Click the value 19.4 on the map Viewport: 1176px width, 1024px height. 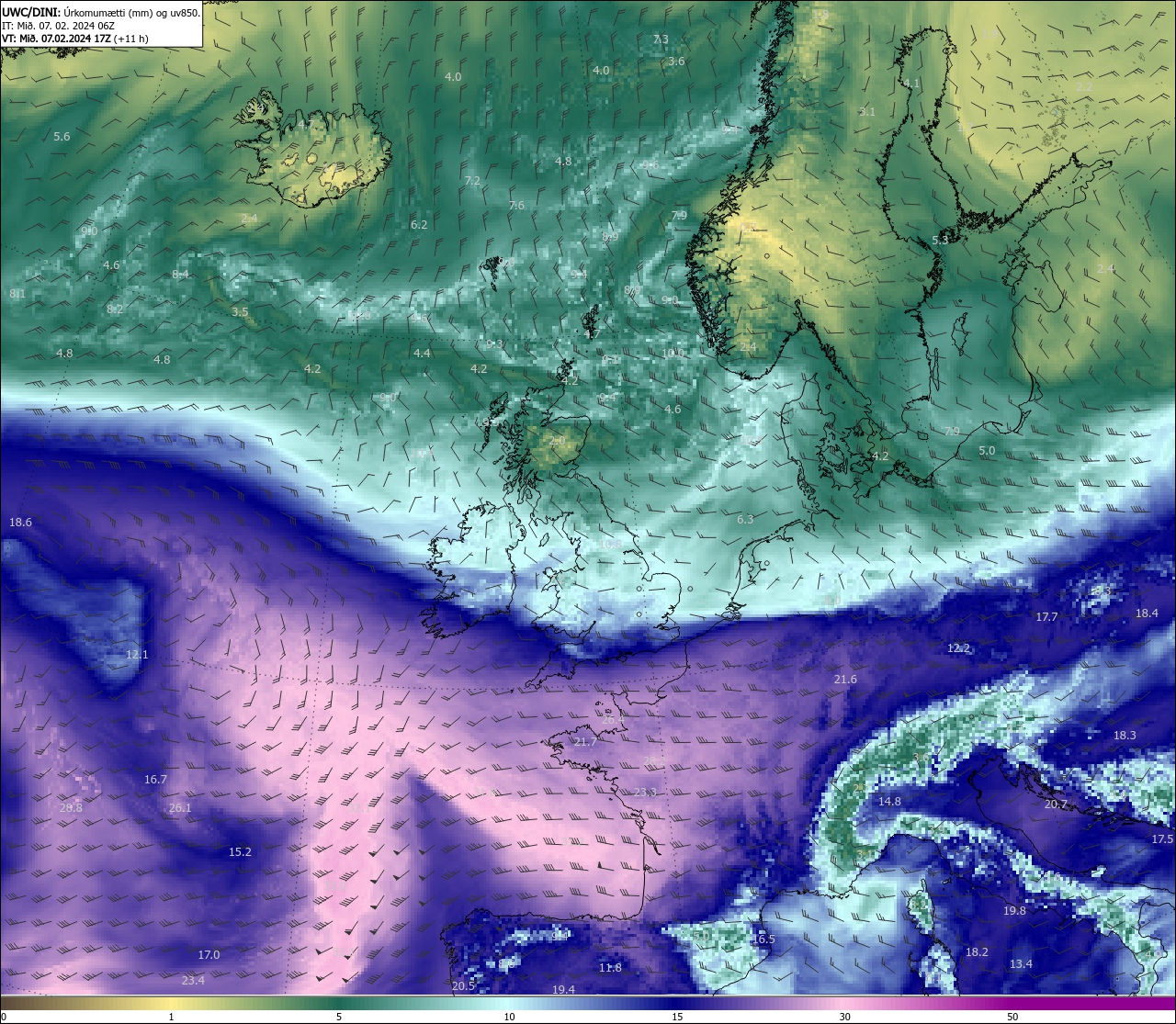[x=563, y=990]
